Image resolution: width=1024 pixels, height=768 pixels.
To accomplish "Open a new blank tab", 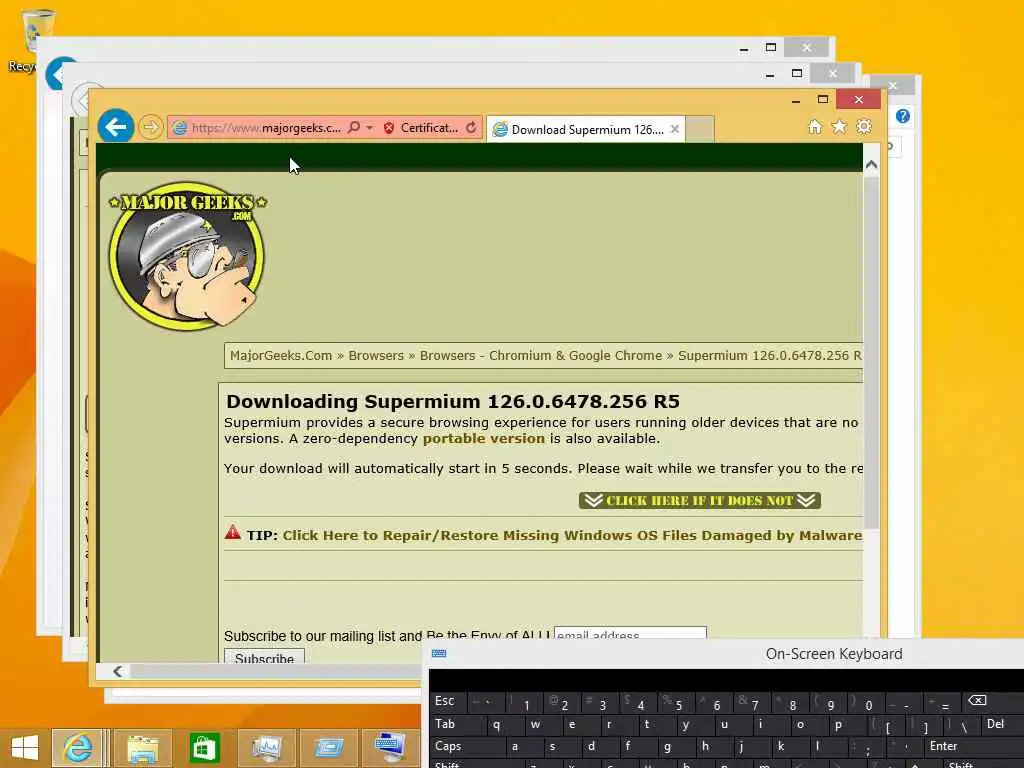I will point(699,129).
